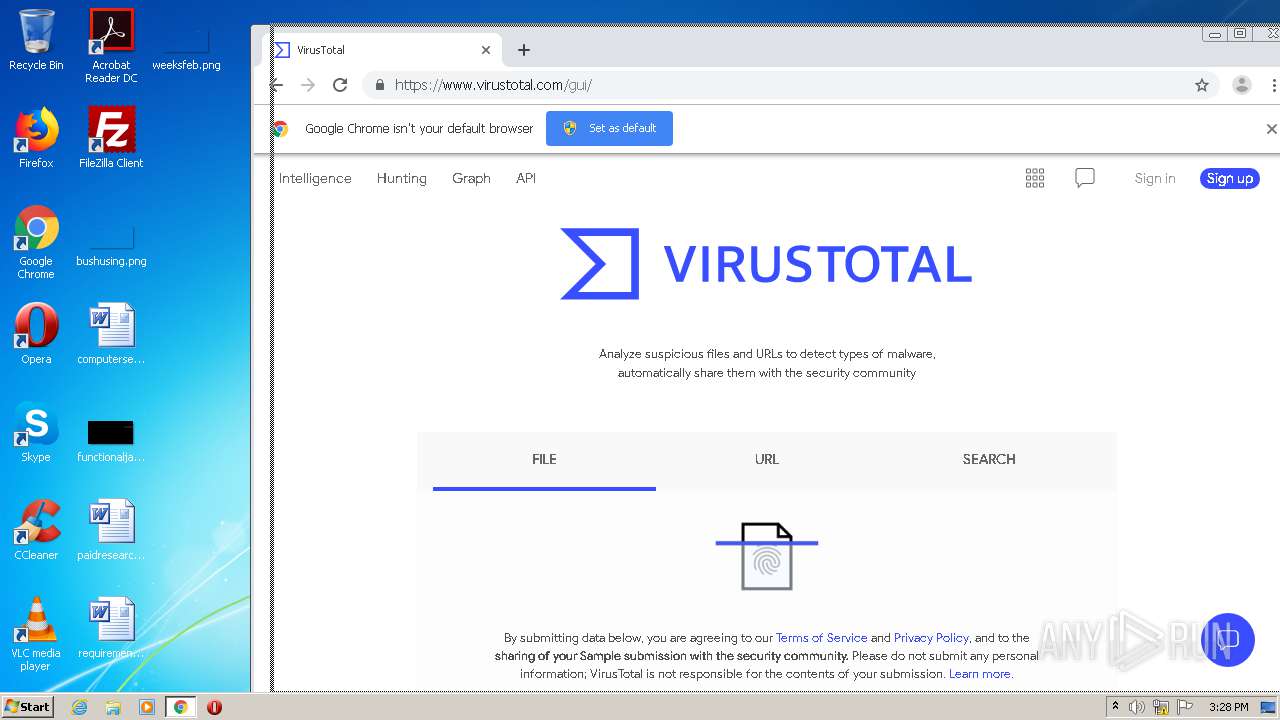Click the file upload fingerprint icon
Viewport: 1280px width, 720px height.
point(767,556)
